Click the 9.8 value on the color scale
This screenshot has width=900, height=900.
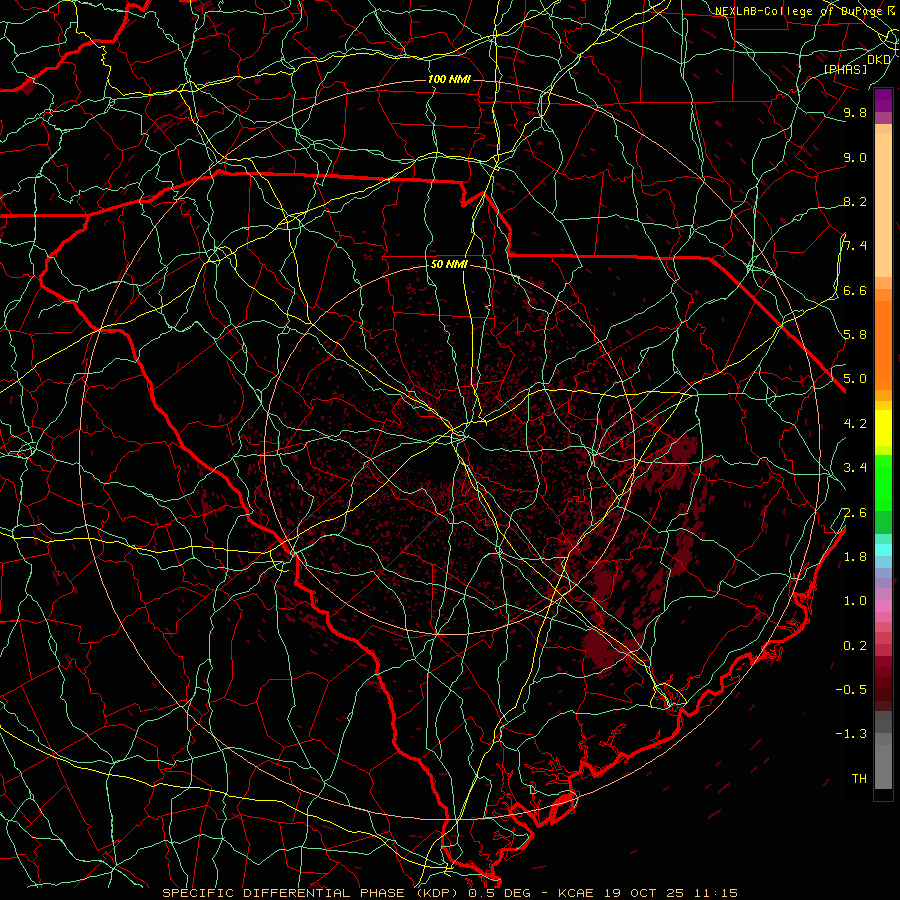click(x=855, y=112)
